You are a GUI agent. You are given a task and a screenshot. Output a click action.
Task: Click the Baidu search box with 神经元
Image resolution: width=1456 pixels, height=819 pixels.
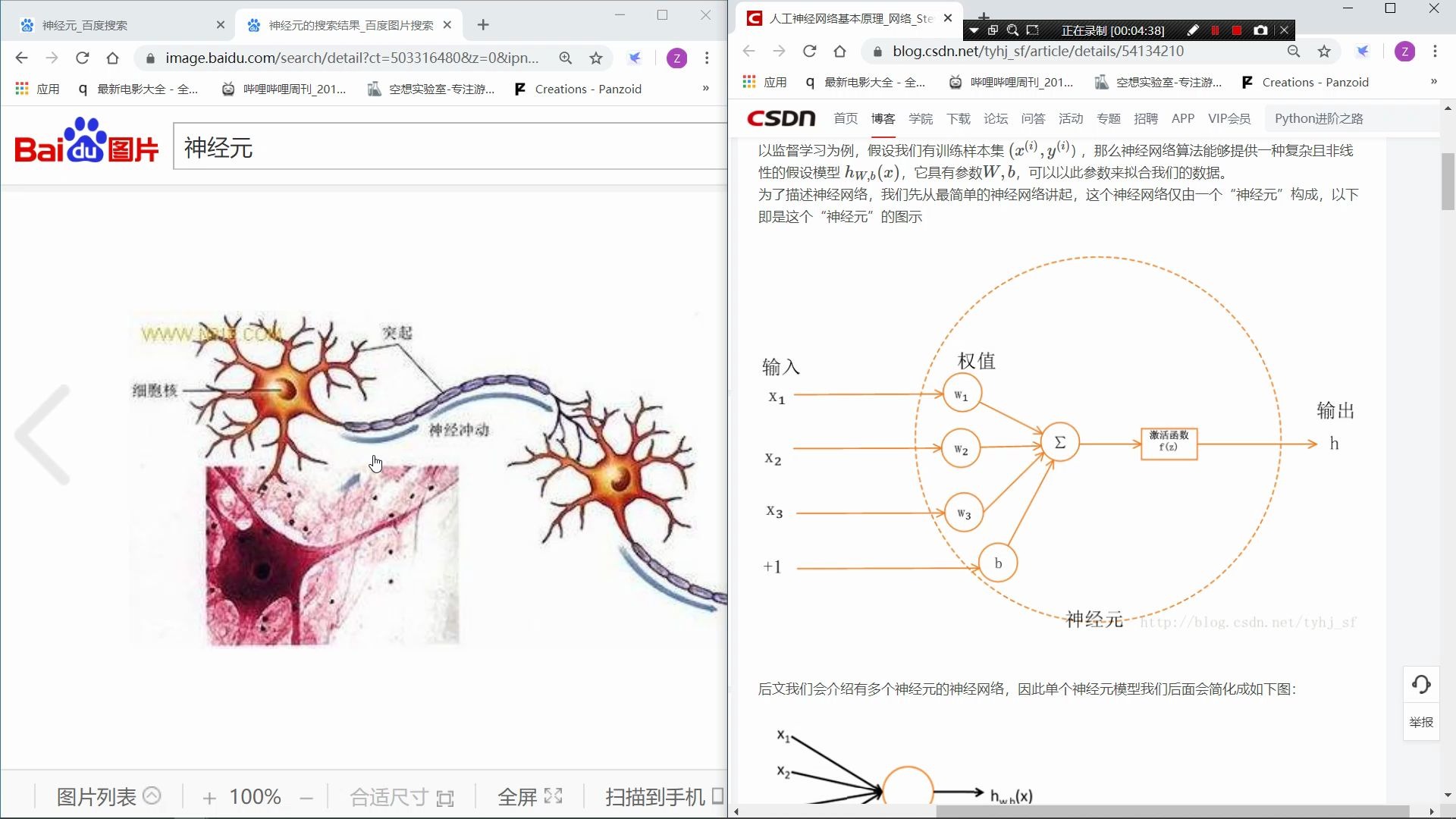[450, 146]
